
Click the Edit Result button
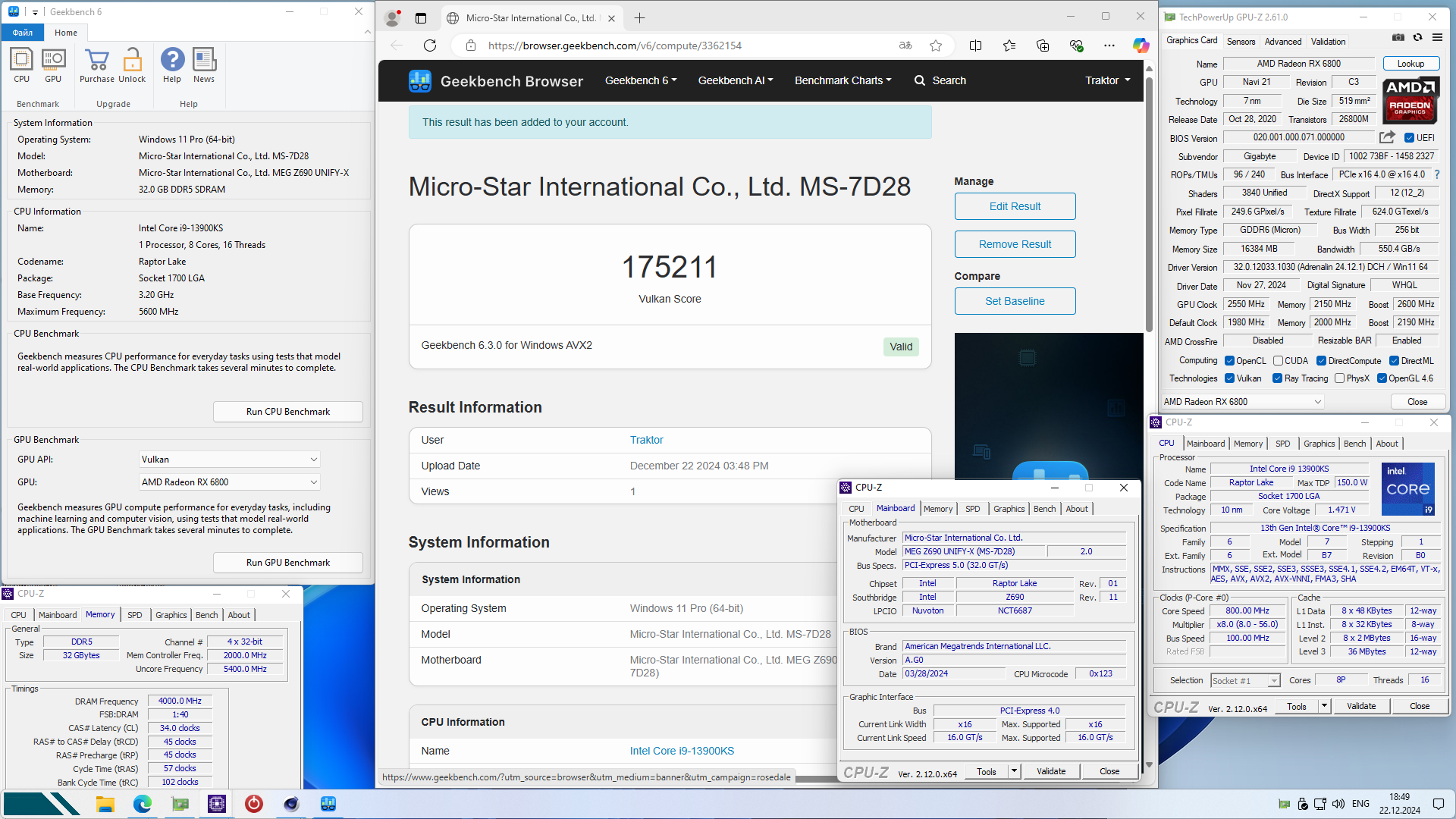(x=1015, y=206)
